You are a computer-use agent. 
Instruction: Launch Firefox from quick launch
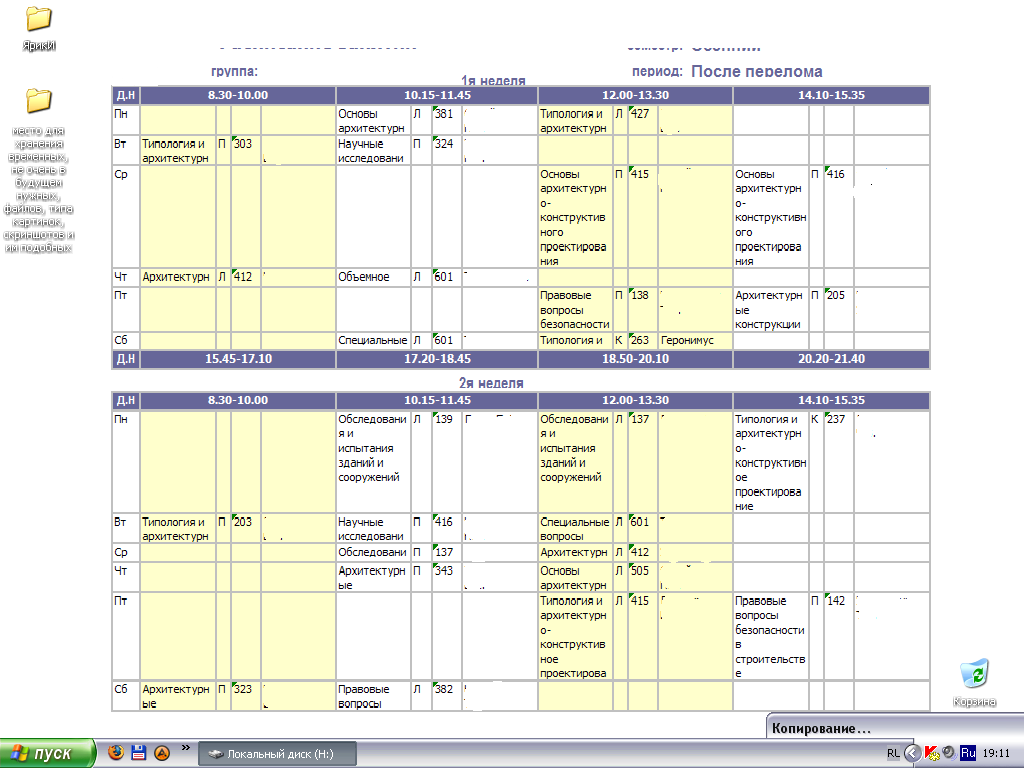point(117,753)
